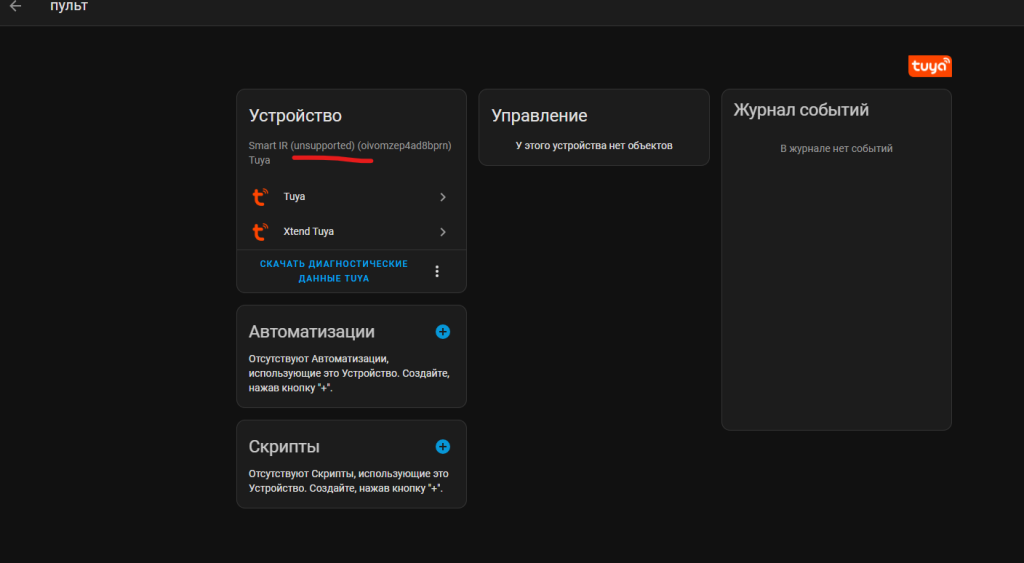Go back using the top-left arrow
This screenshot has height=563, width=1024.
pos(16,6)
